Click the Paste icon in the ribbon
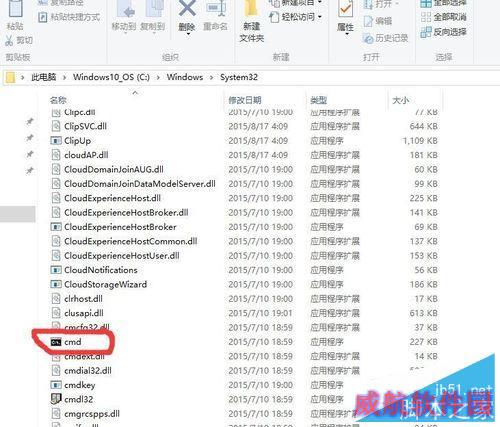The image size is (500, 427). pyautogui.click(x=15, y=9)
